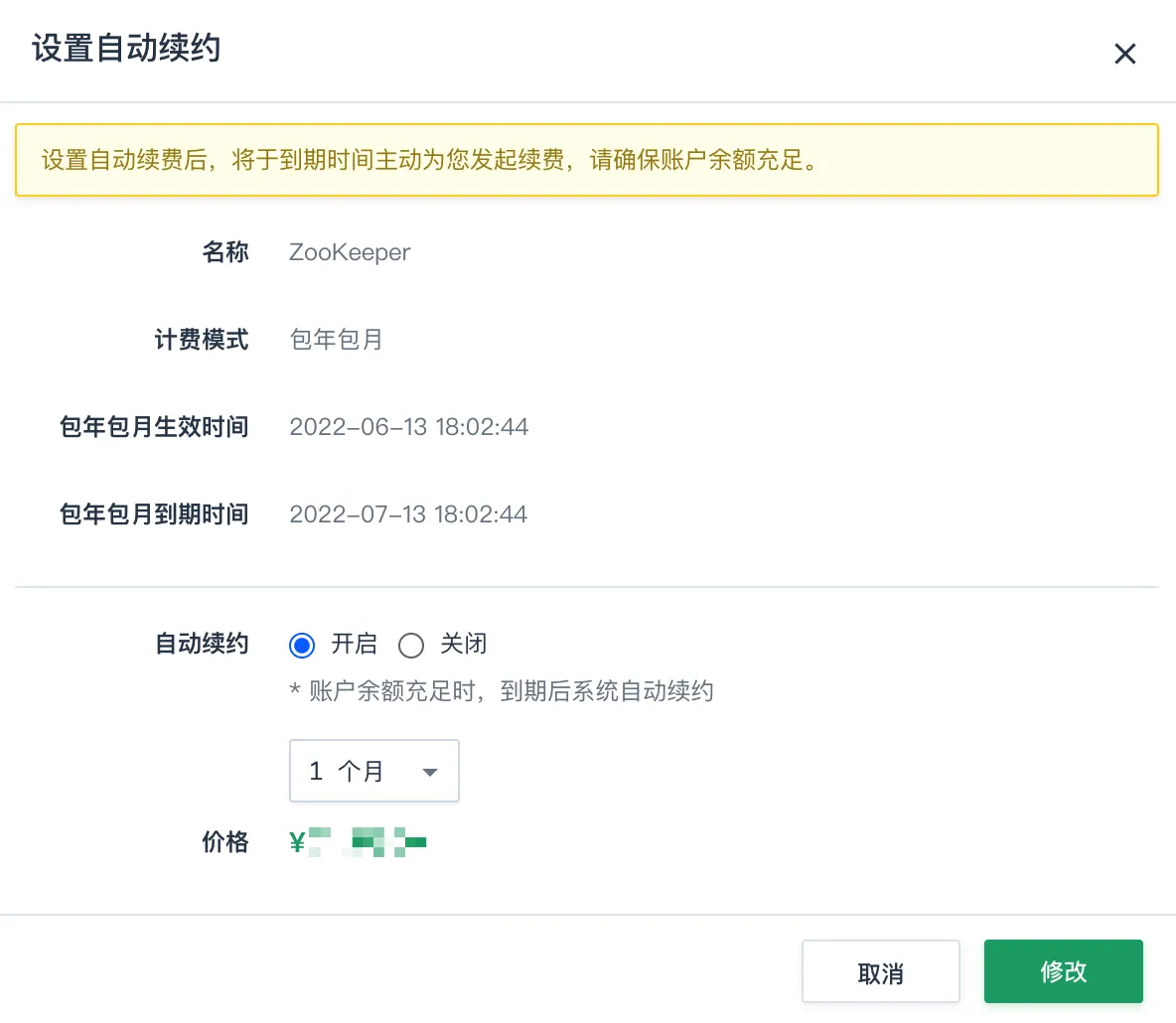Screen dimensions: 1176x1023
Task: Click the effective time 2022-06-13 18:02:44
Action: coord(409,427)
